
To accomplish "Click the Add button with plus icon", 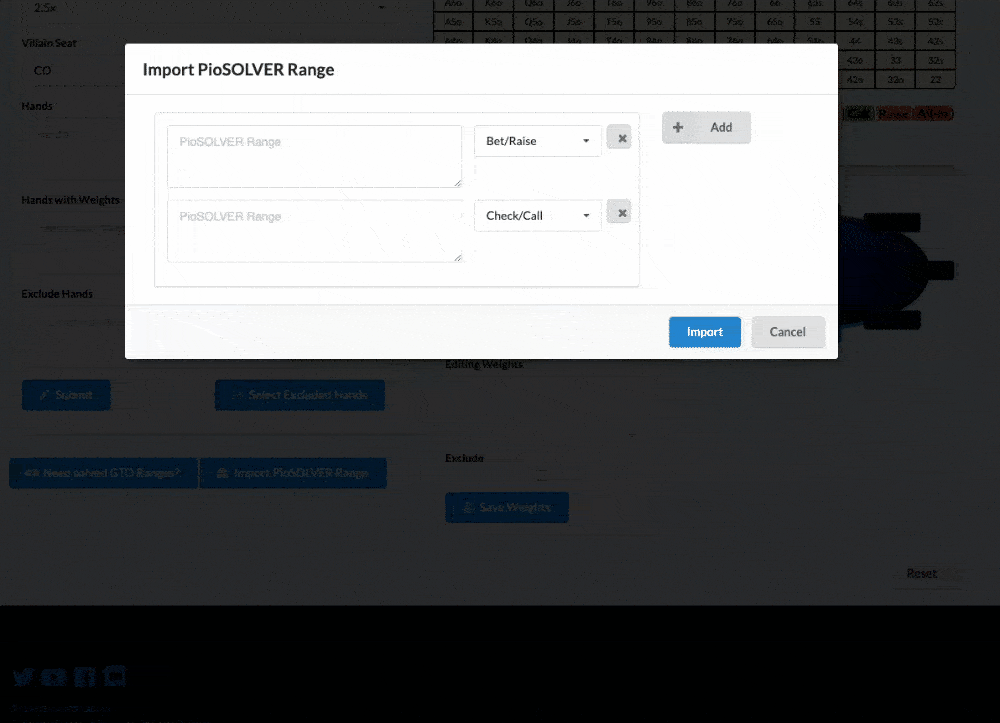I will click(x=706, y=127).
